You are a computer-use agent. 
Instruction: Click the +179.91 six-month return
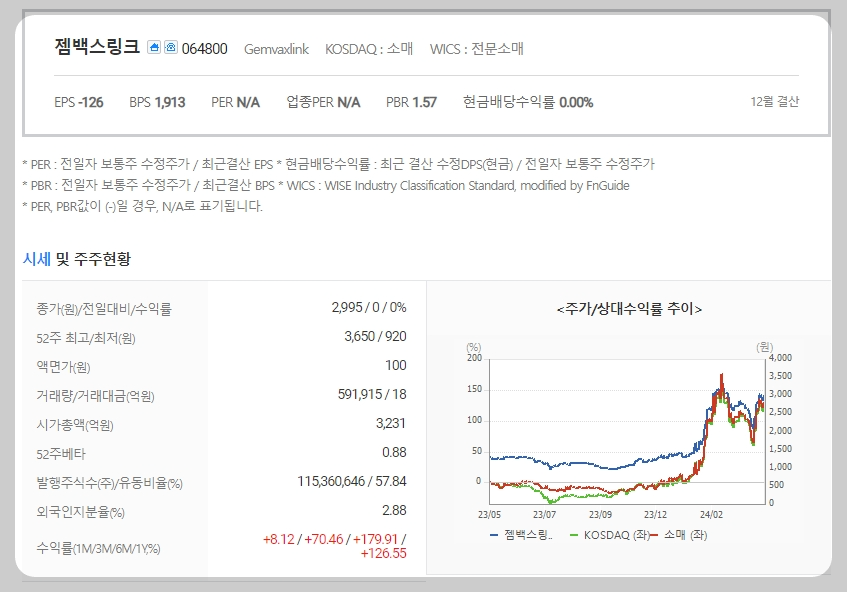click(x=375, y=540)
